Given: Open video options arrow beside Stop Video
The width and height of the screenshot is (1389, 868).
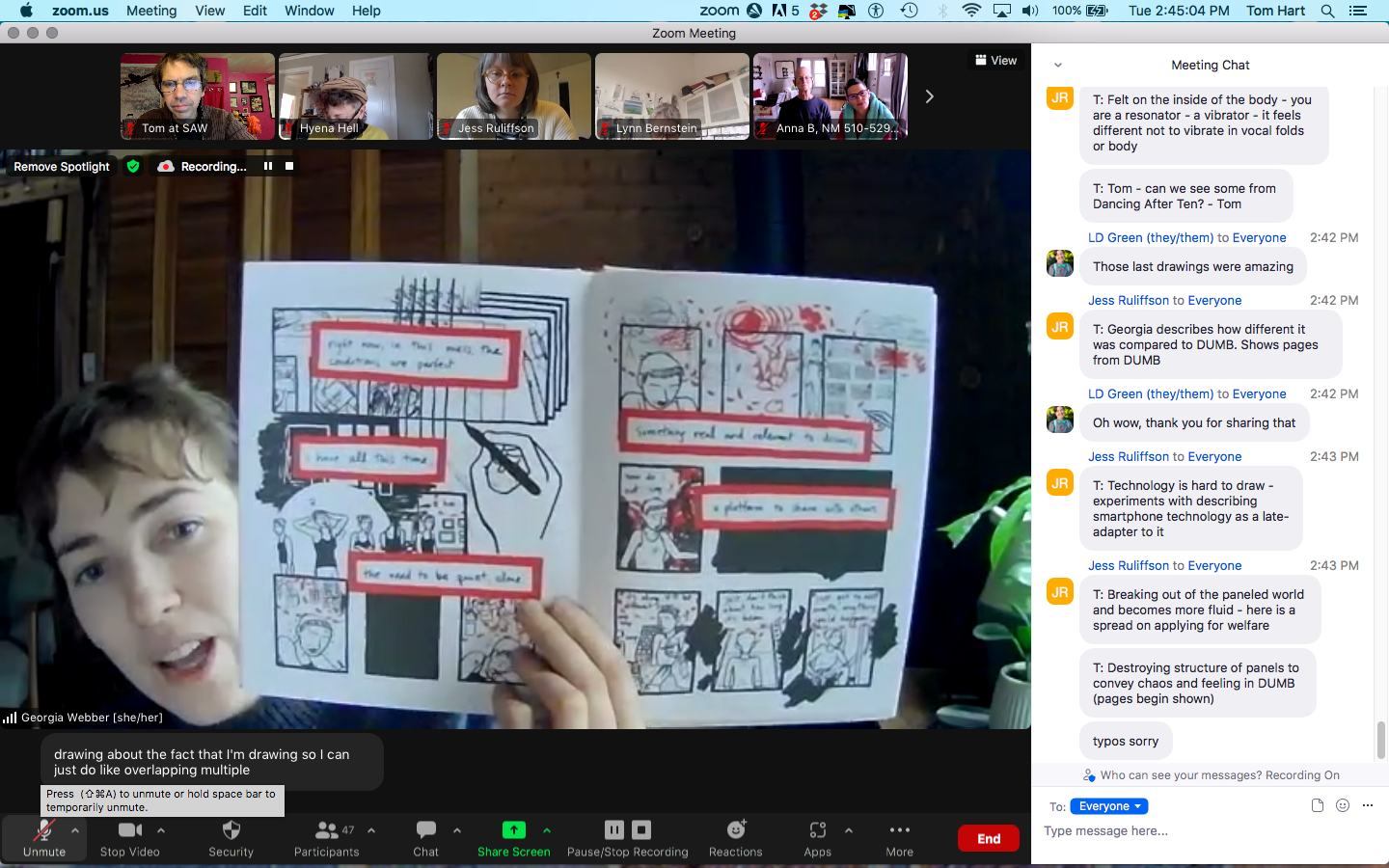Looking at the screenshot, I should 161,830.
